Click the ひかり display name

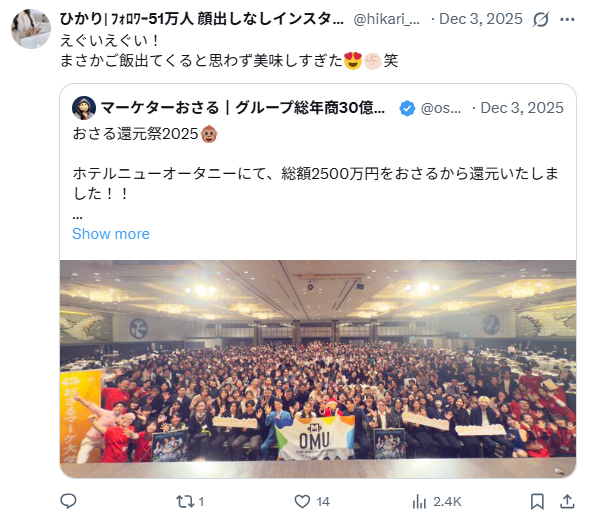tap(201, 19)
